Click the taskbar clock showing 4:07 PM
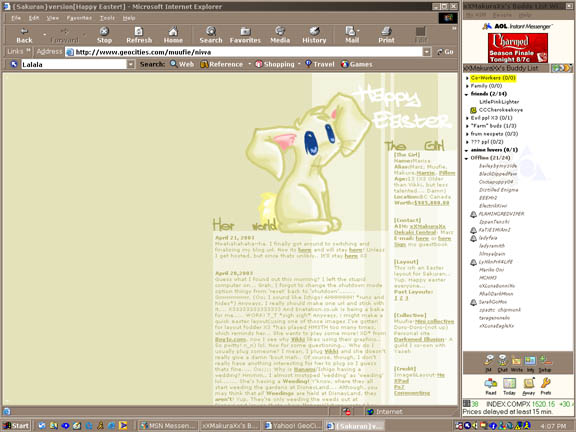Image resolution: width=576 pixels, height=432 pixels. pos(553,426)
